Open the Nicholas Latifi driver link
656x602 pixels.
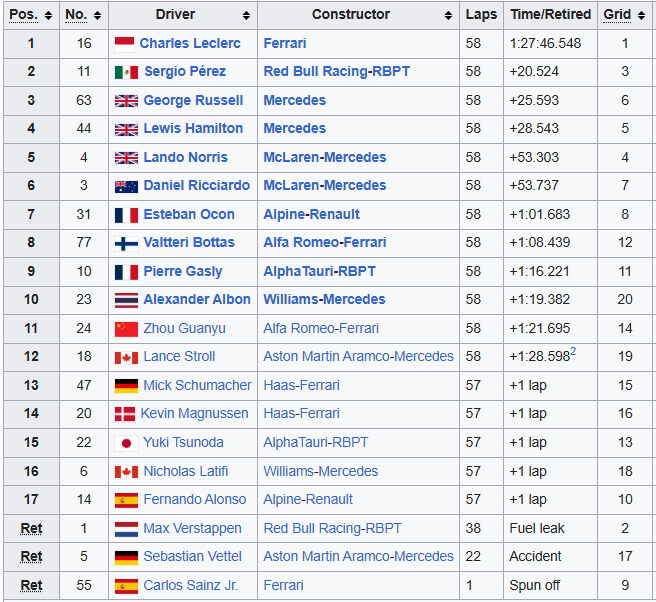186,471
